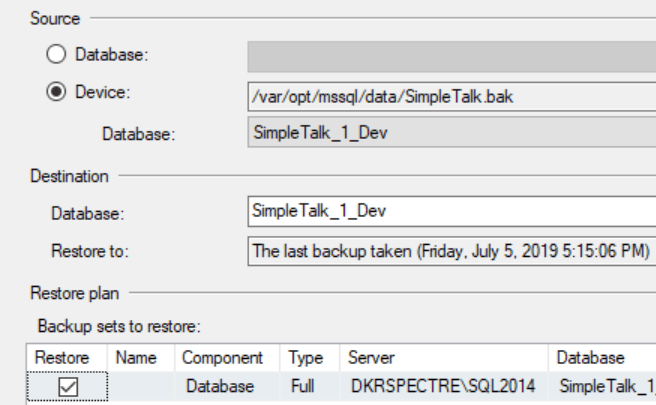Click the empty Name cell in backup row

click(x=140, y=386)
